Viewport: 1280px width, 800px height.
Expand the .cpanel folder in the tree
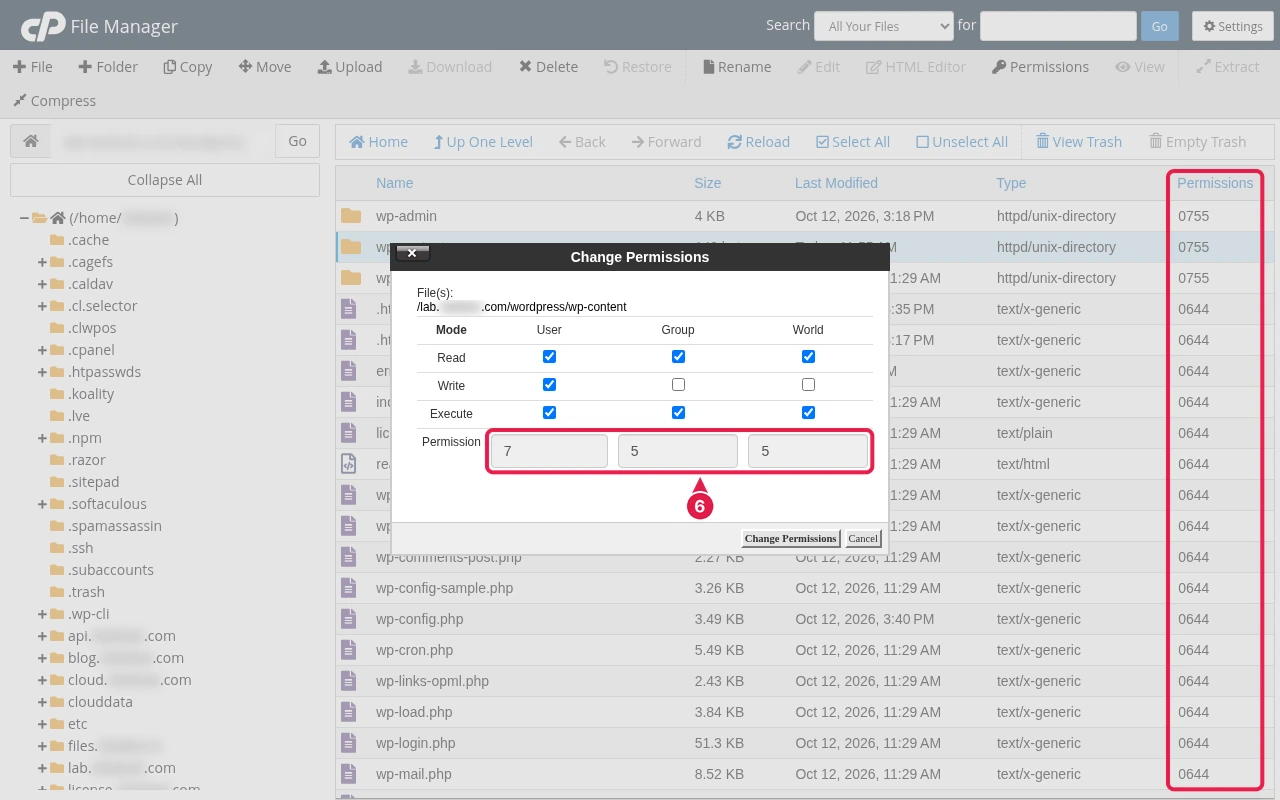point(42,350)
